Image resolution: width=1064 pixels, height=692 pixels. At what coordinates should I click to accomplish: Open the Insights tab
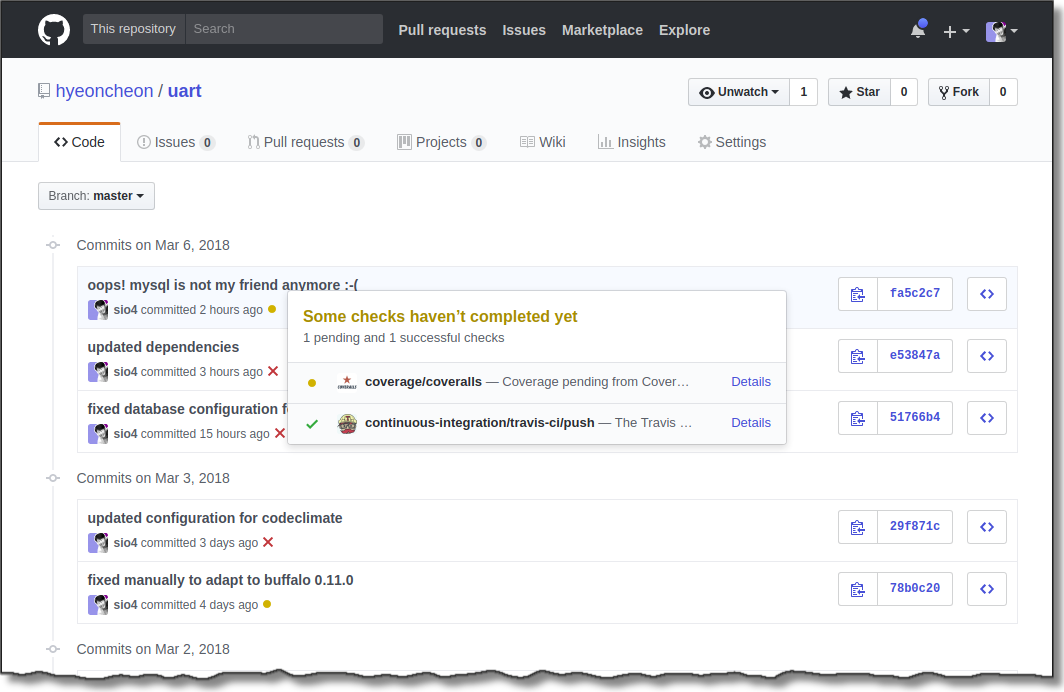(x=631, y=142)
